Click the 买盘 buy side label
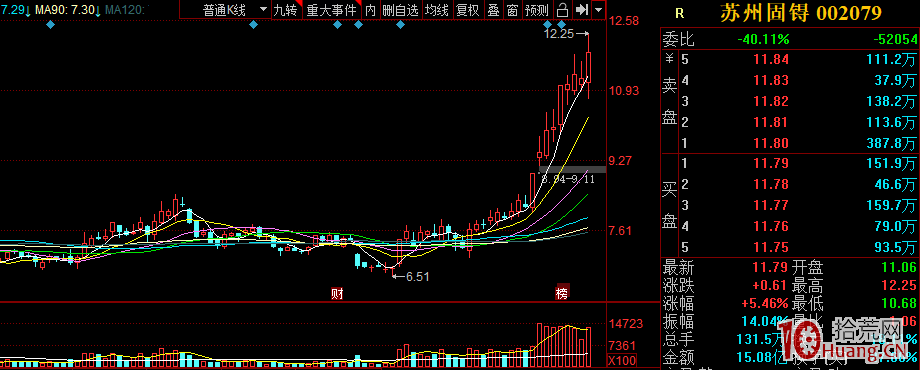Screen dimensions: 920x370 pyautogui.click(x=669, y=204)
